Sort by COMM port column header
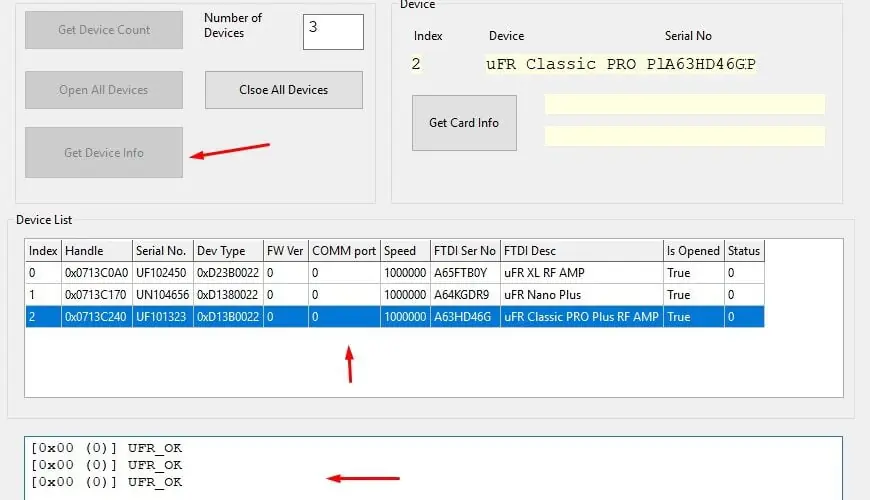 click(343, 251)
